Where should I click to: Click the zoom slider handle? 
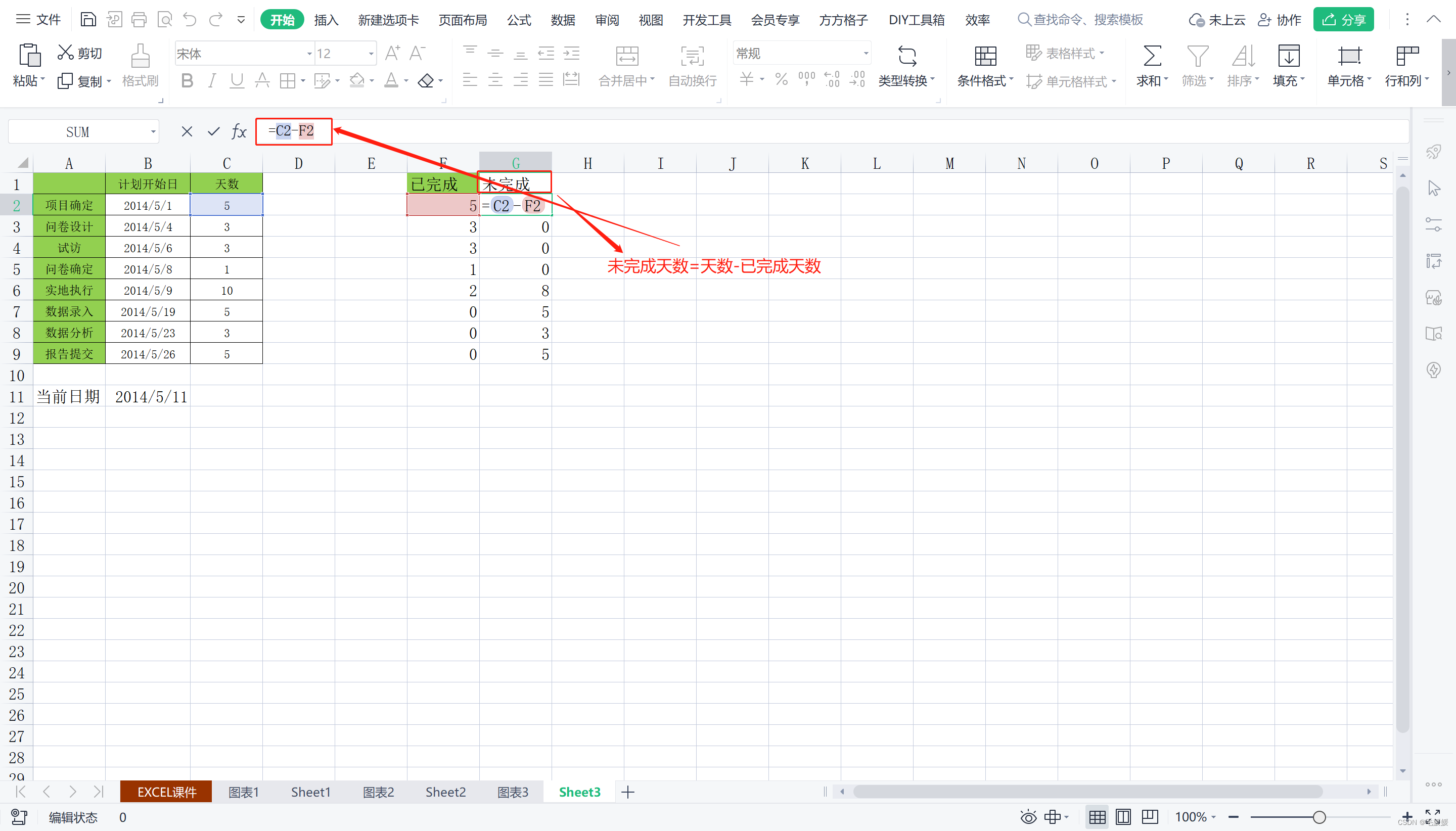coord(1318,817)
